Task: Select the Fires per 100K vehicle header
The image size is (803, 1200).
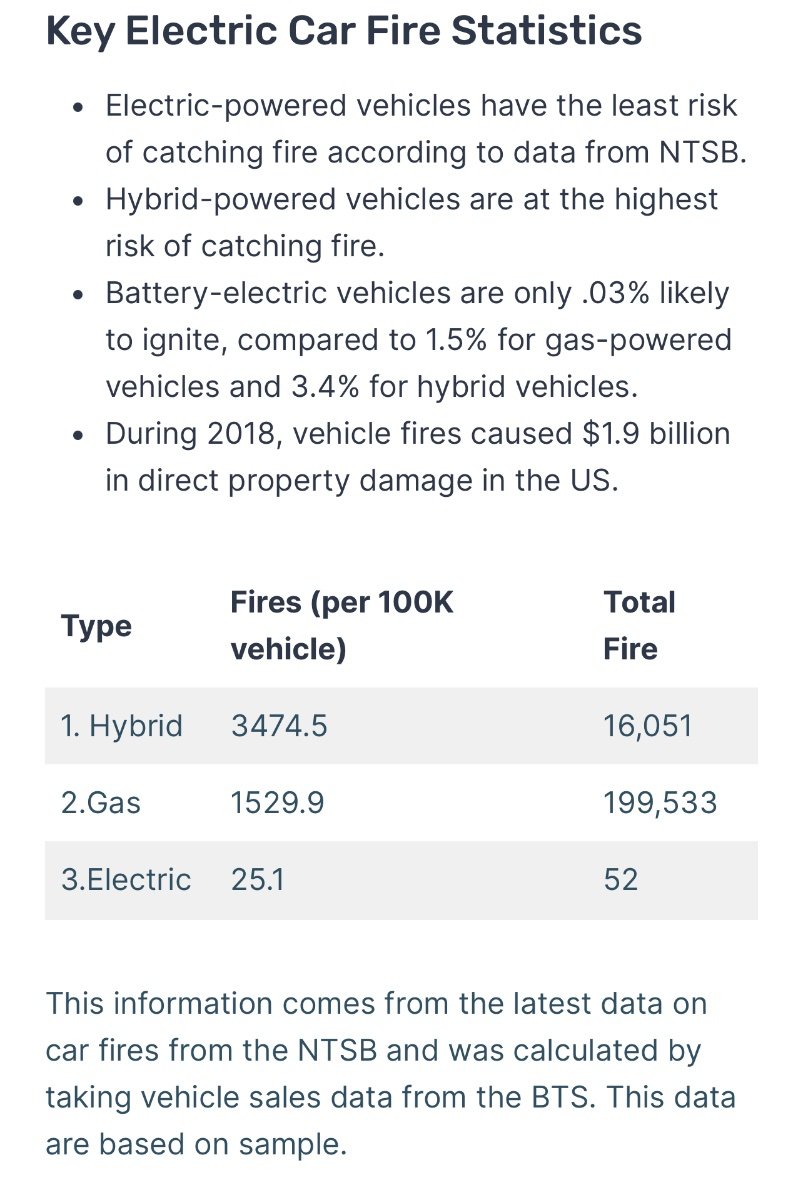Action: 342,626
